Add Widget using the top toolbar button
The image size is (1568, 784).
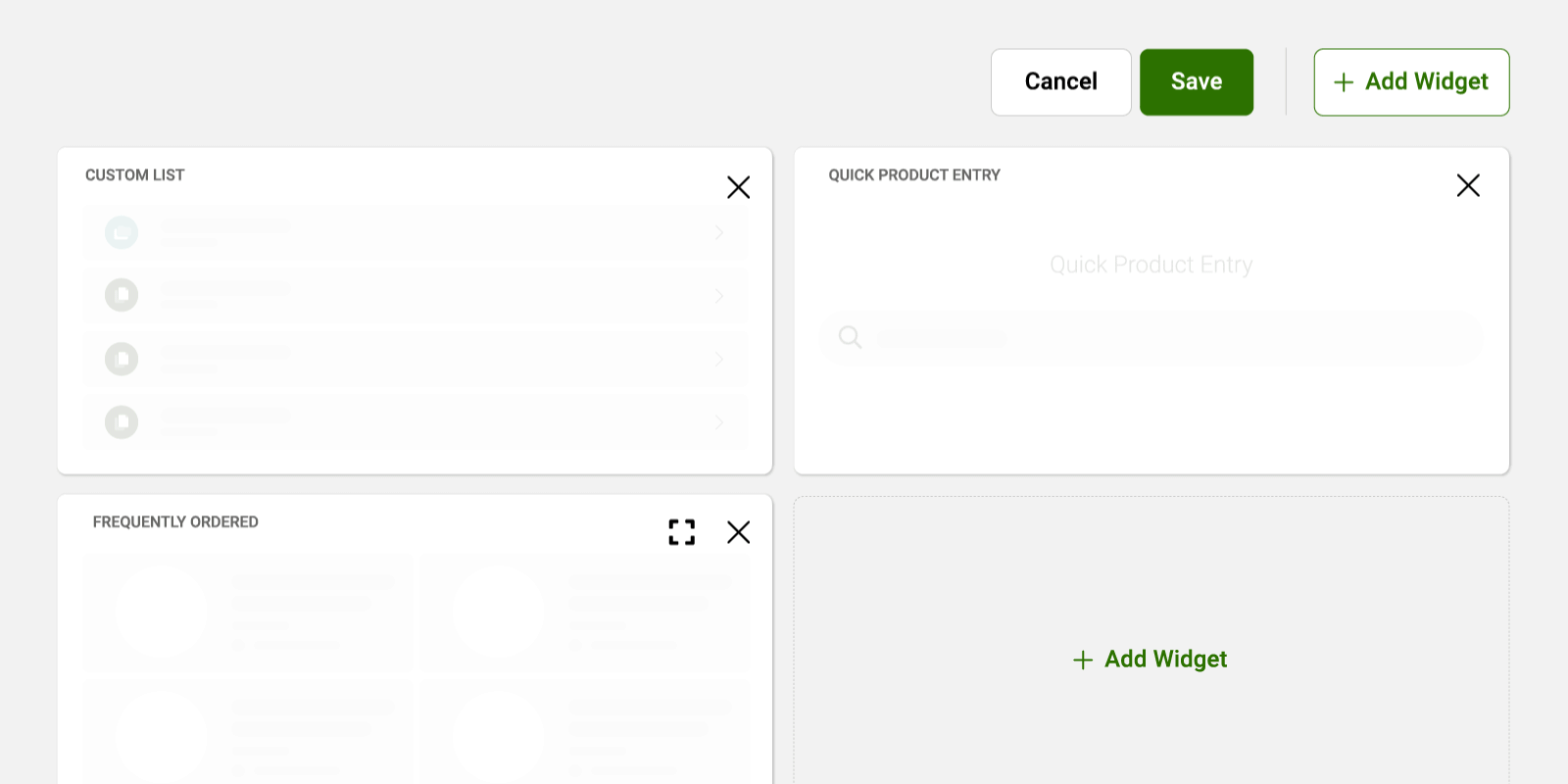coord(1411,82)
